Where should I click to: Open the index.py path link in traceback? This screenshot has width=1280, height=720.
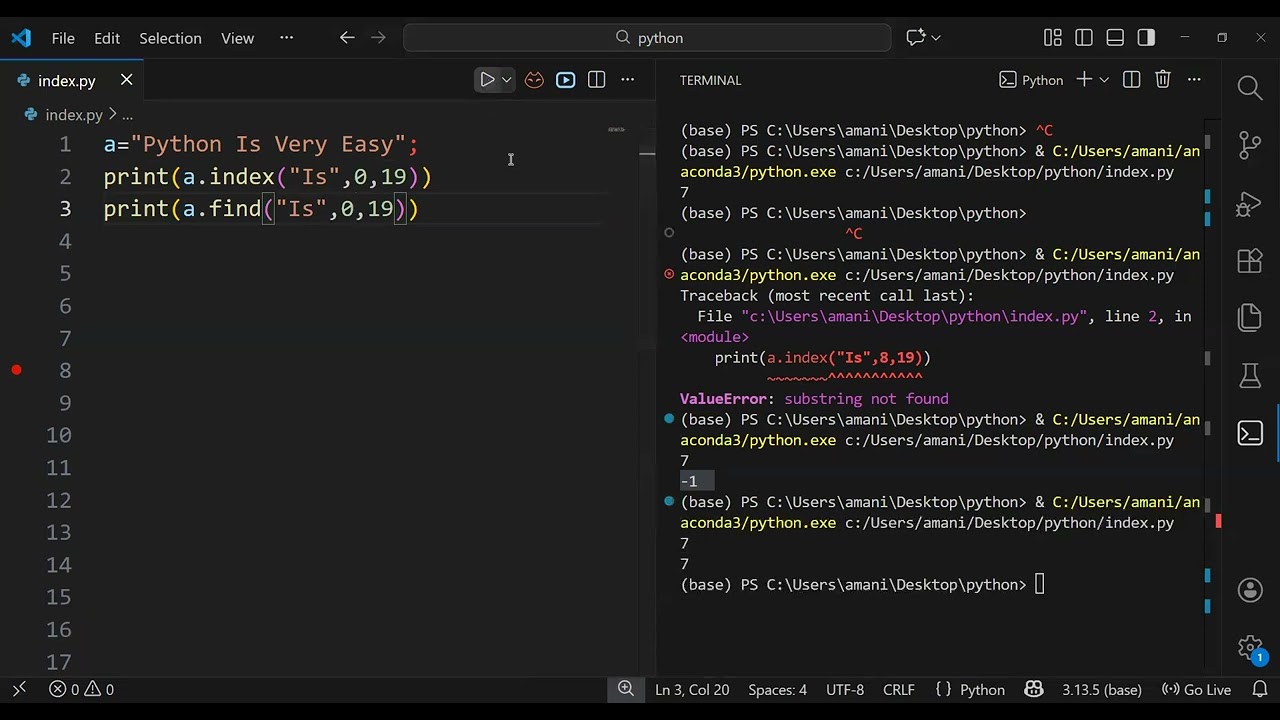[914, 316]
